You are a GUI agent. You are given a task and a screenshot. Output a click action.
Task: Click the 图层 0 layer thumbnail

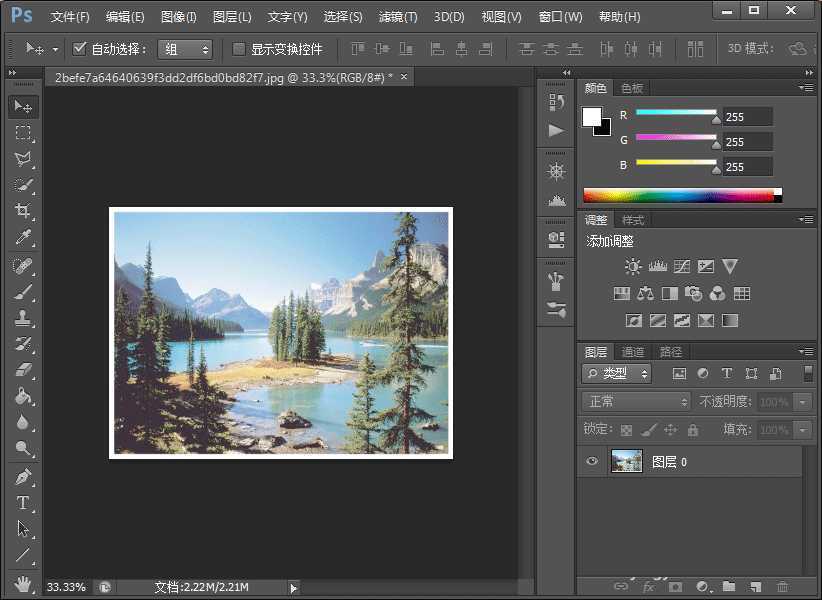click(626, 460)
